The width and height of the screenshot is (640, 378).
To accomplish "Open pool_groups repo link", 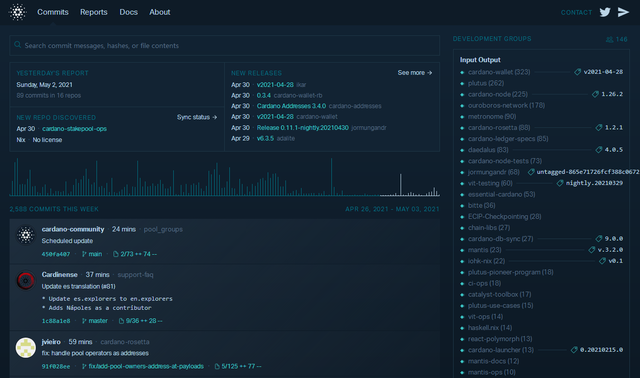I will point(163,229).
